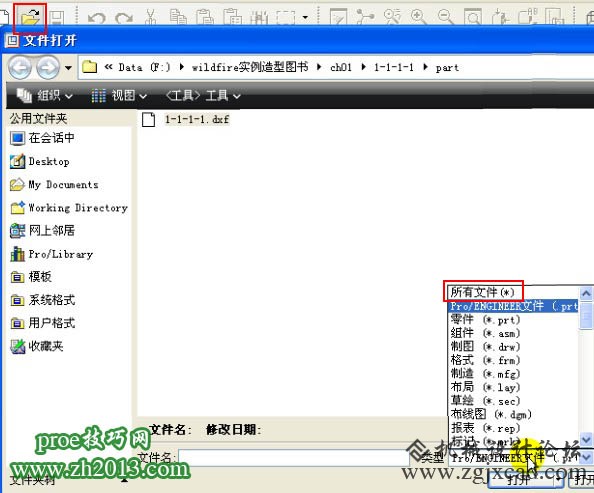
Task: Click ch01 path segment
Action: [x=341, y=67]
